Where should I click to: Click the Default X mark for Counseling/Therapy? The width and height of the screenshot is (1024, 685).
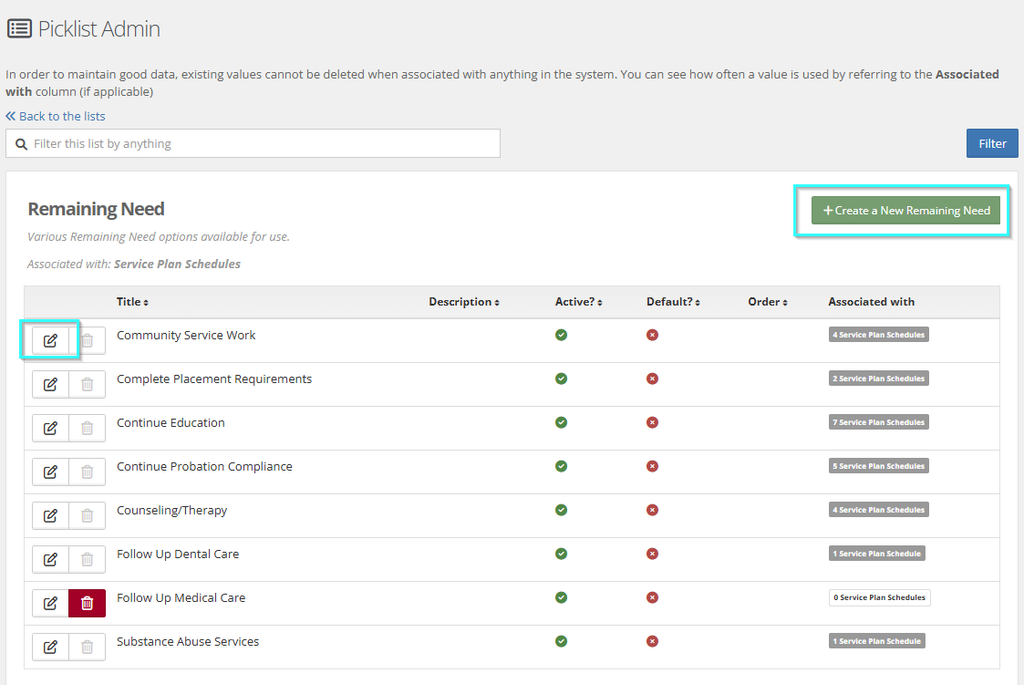click(x=652, y=510)
